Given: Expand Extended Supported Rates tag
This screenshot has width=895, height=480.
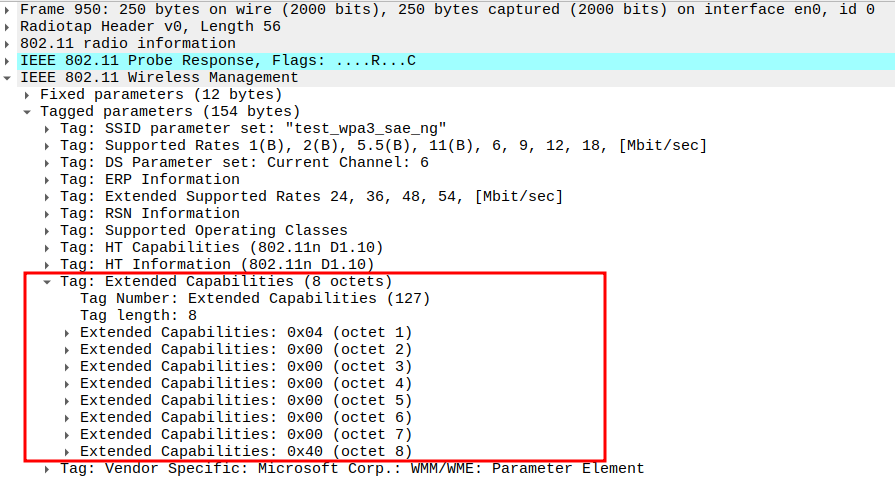Looking at the screenshot, I should pyautogui.click(x=48, y=197).
